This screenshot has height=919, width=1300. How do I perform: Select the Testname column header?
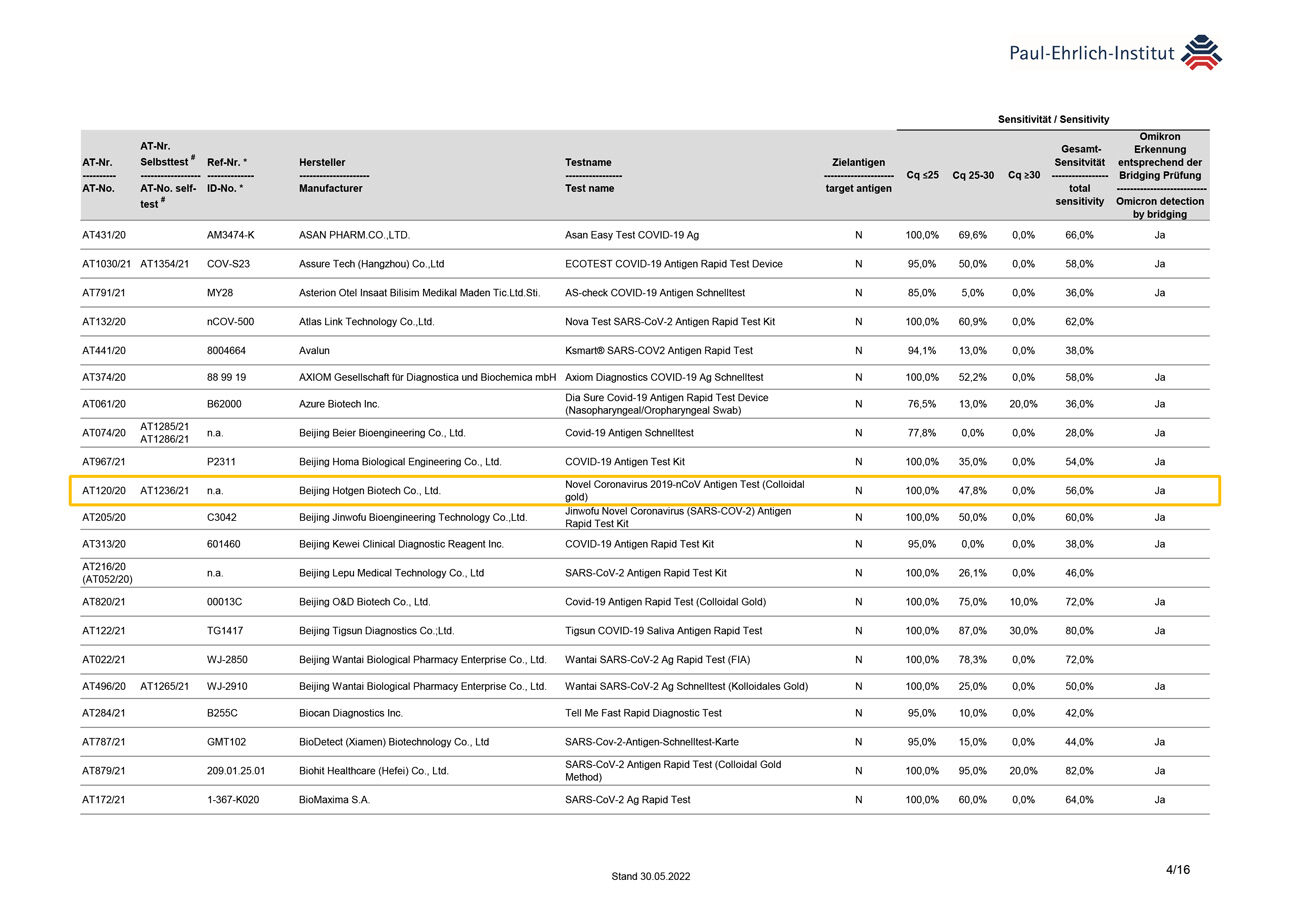coord(589,175)
